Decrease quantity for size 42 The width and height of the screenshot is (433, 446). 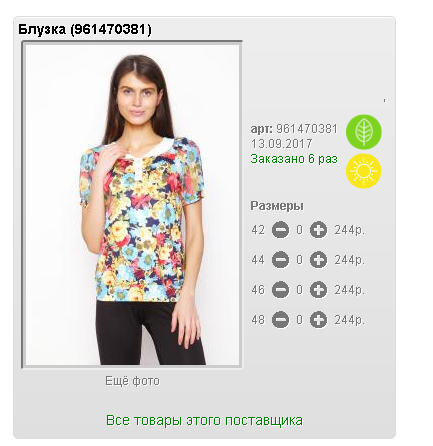pyautogui.click(x=280, y=230)
